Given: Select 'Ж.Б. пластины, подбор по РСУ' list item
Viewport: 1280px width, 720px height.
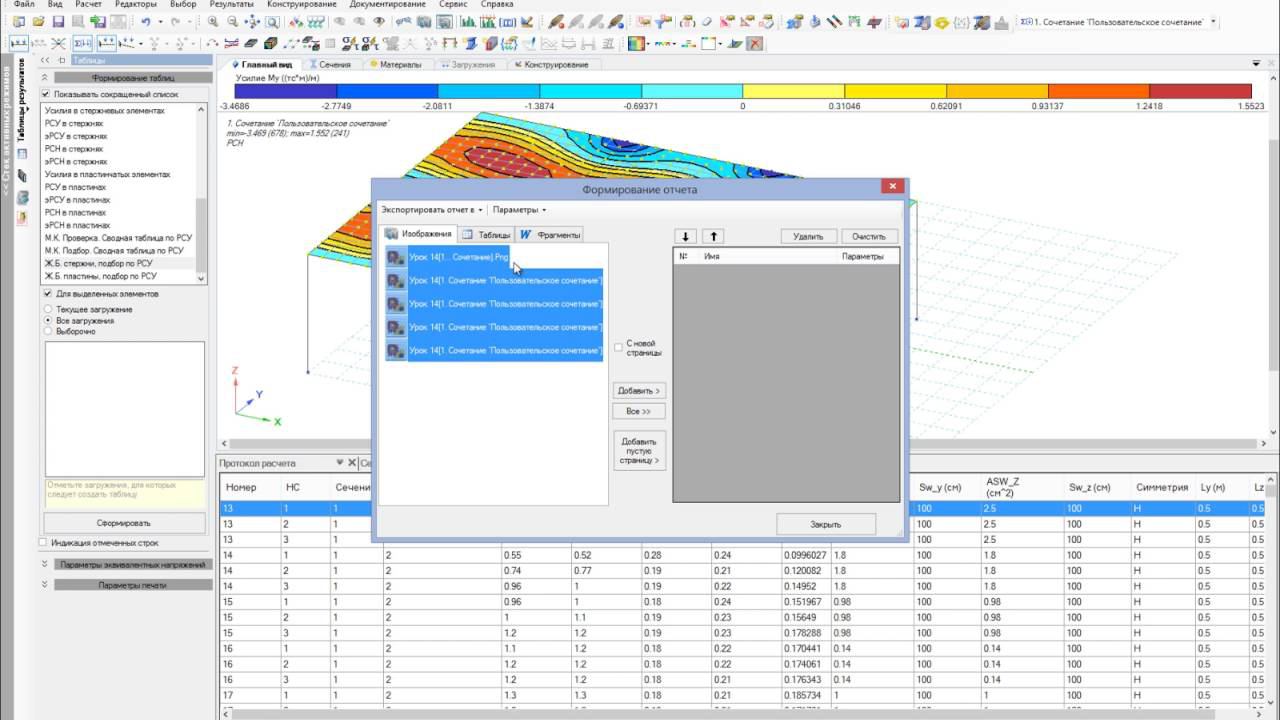Looking at the screenshot, I should [100, 276].
